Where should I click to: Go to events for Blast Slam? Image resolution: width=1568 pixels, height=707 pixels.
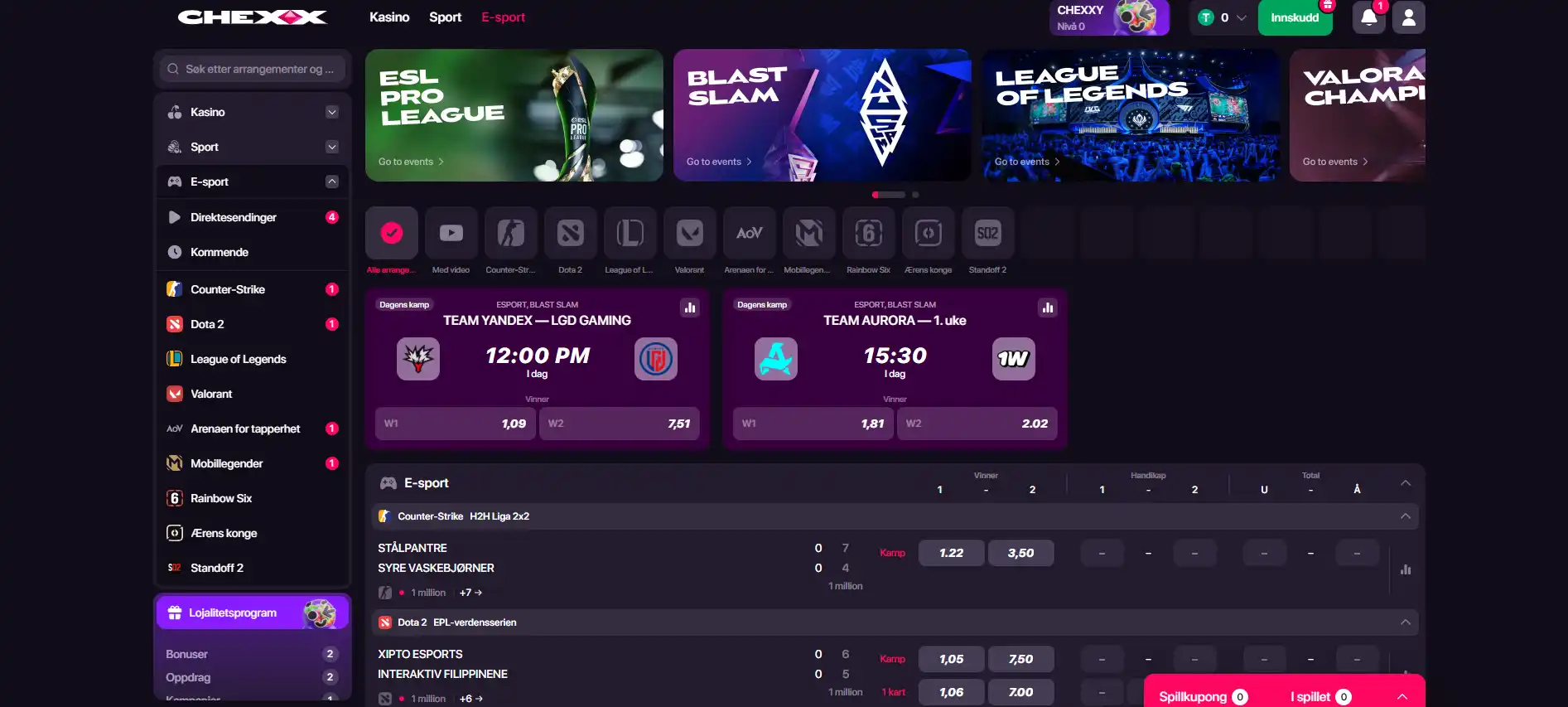pyautogui.click(x=719, y=162)
